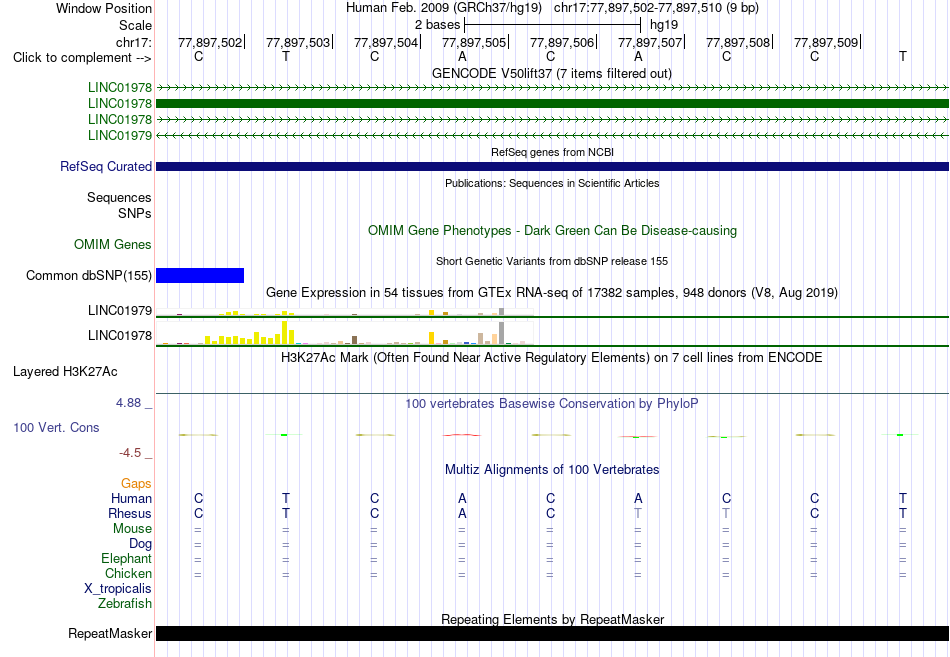This screenshot has height=657, width=950.
Task: Click the RepeatMasker label
Action: 110,633
